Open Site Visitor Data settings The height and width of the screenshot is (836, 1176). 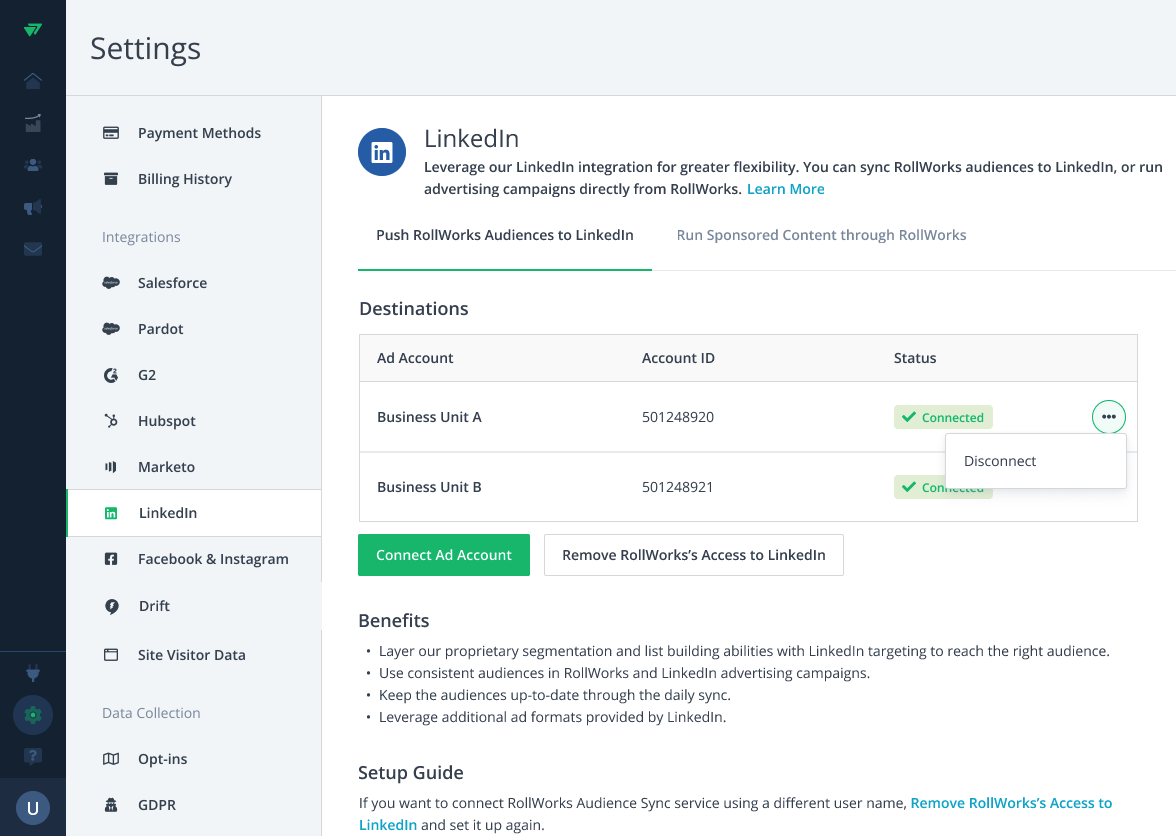point(191,655)
